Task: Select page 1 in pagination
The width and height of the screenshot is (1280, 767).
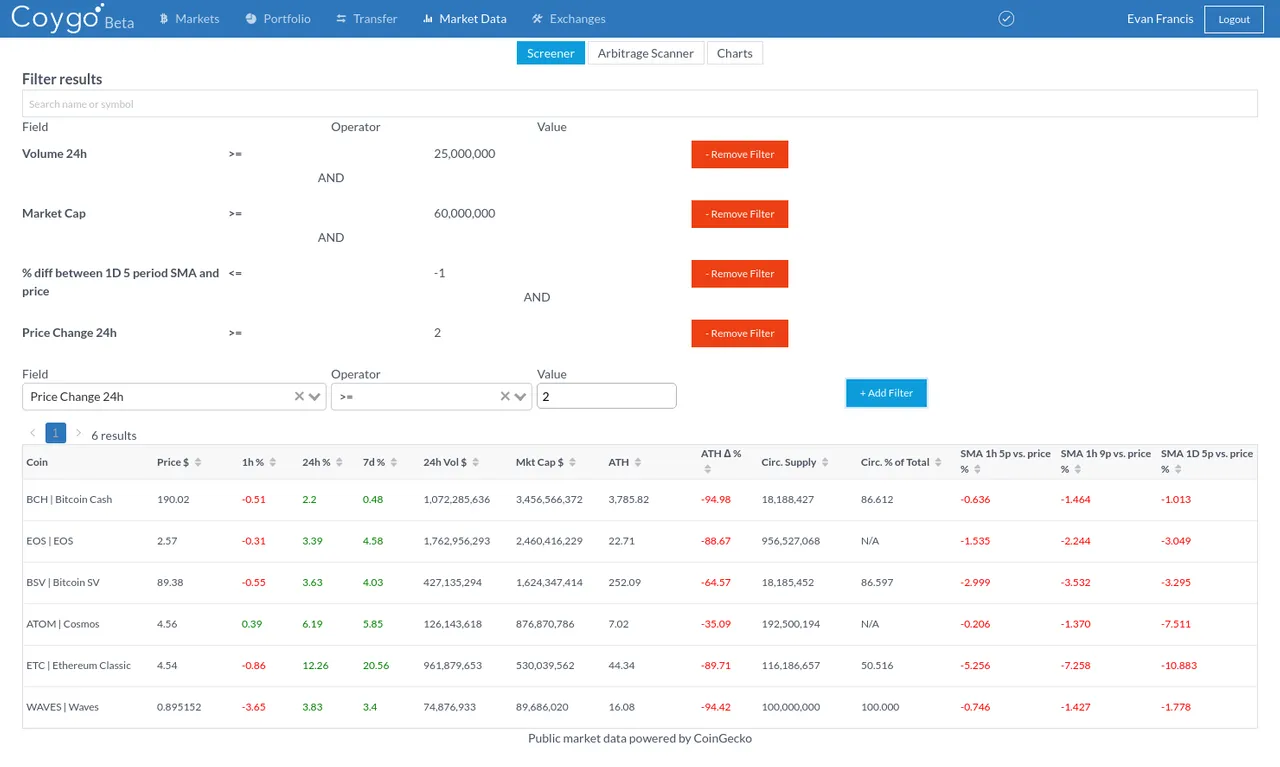Action: click(56, 433)
